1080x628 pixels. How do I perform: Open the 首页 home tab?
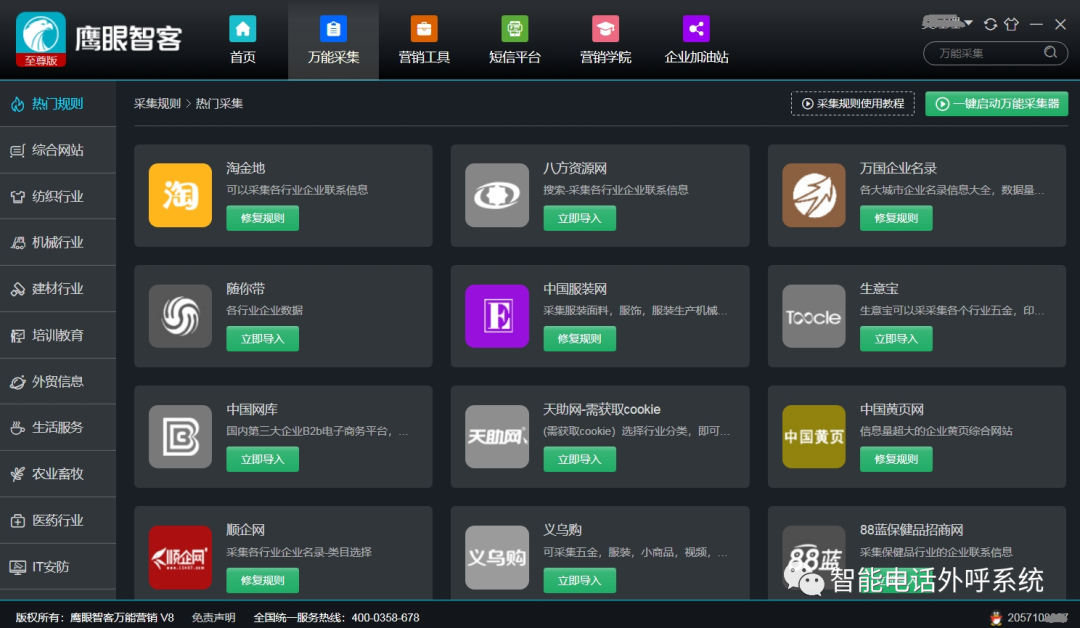point(242,40)
